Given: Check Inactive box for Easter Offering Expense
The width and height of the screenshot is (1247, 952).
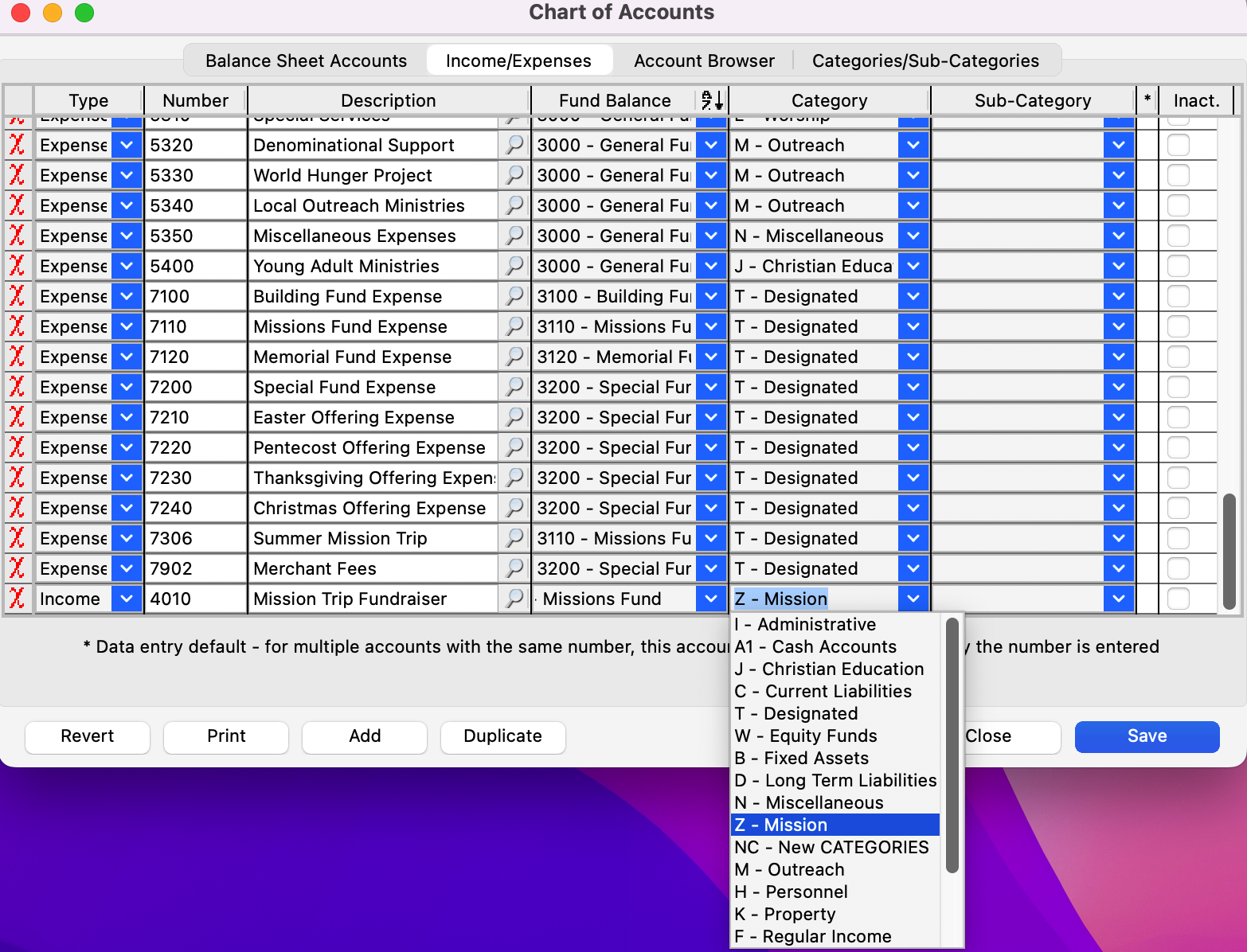Looking at the screenshot, I should coord(1178,417).
